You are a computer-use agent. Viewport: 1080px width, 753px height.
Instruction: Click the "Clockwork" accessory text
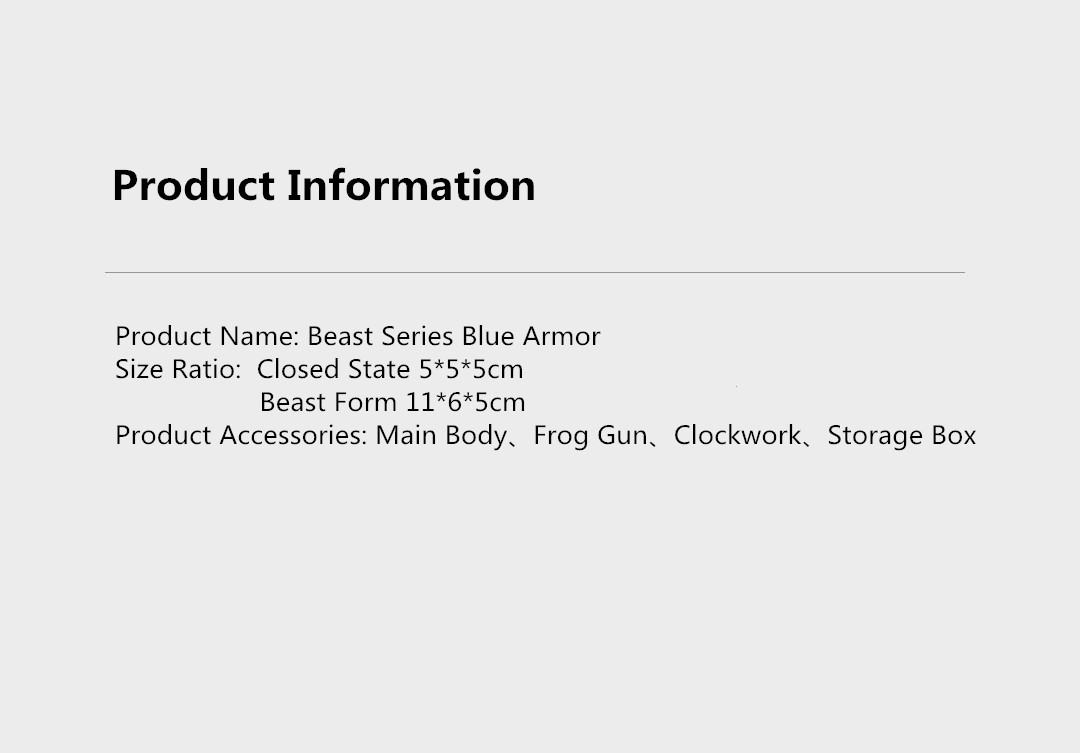pos(737,436)
